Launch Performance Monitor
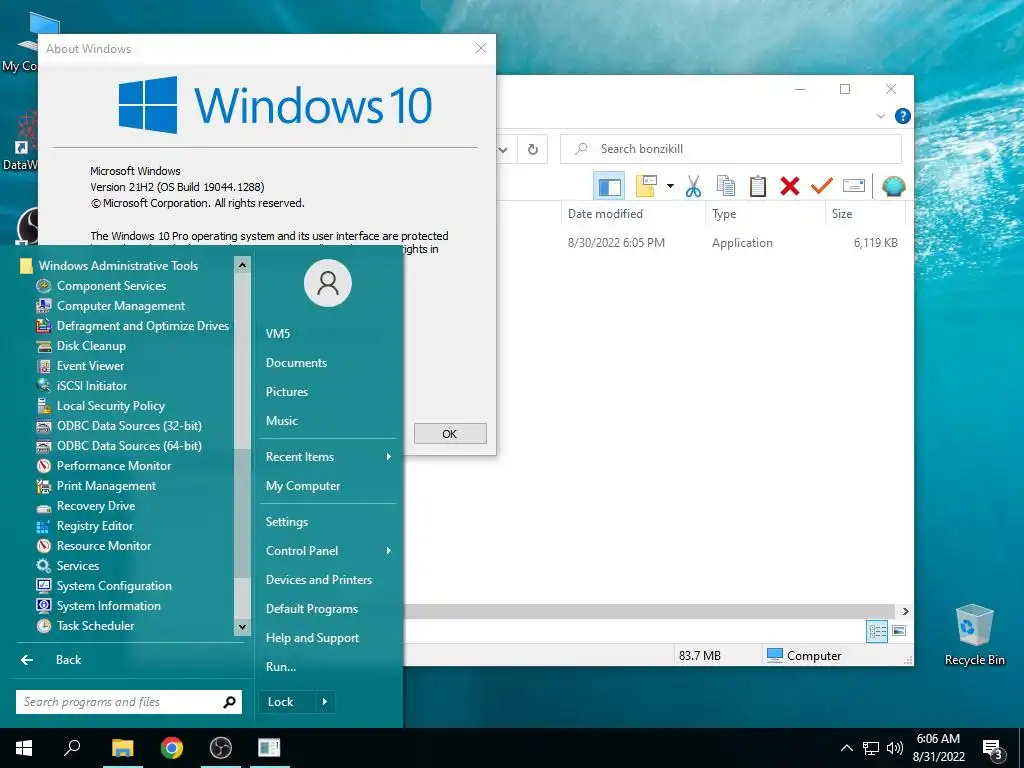Screen dimensions: 1024x768 tap(104, 466)
